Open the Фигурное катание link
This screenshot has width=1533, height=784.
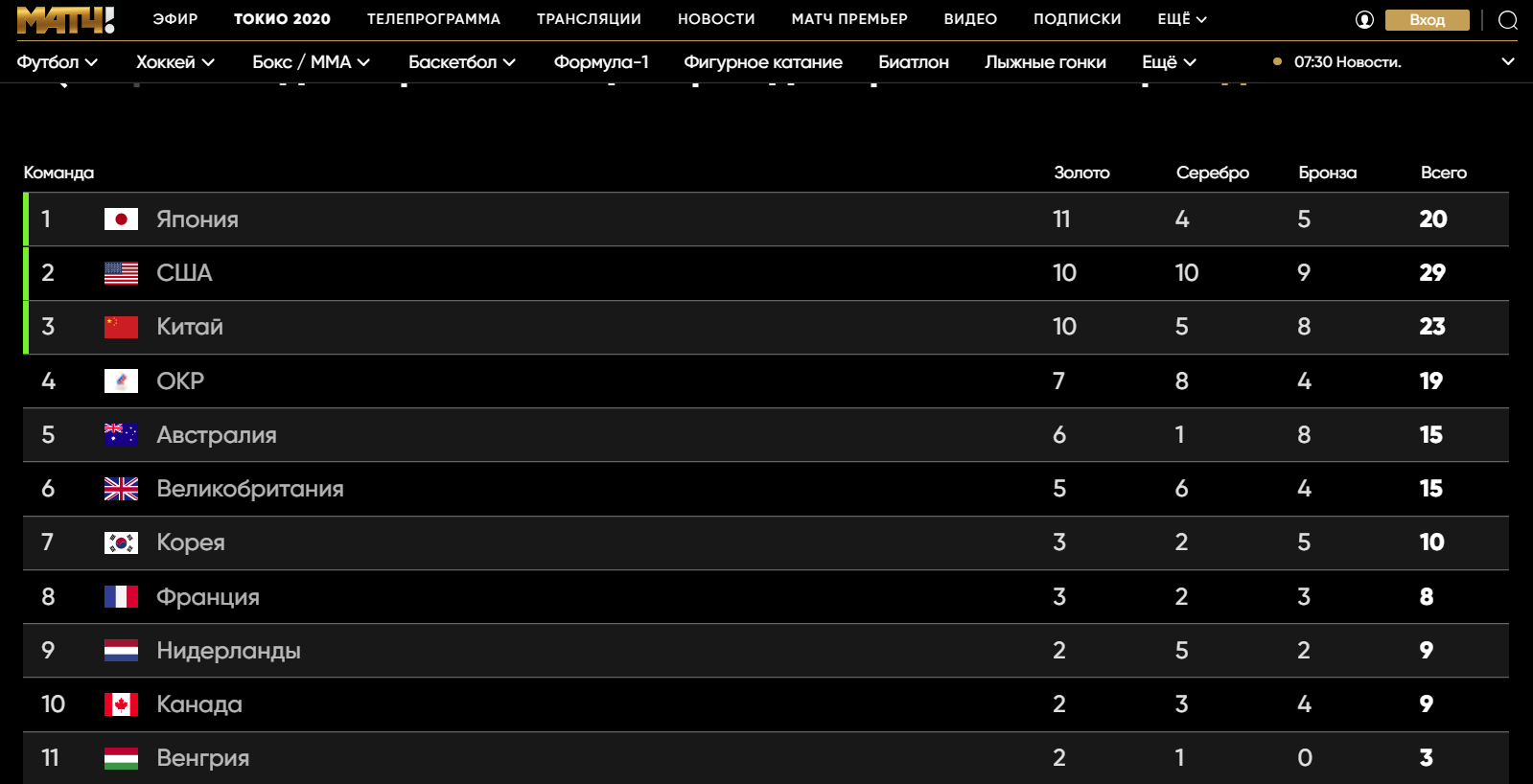763,62
